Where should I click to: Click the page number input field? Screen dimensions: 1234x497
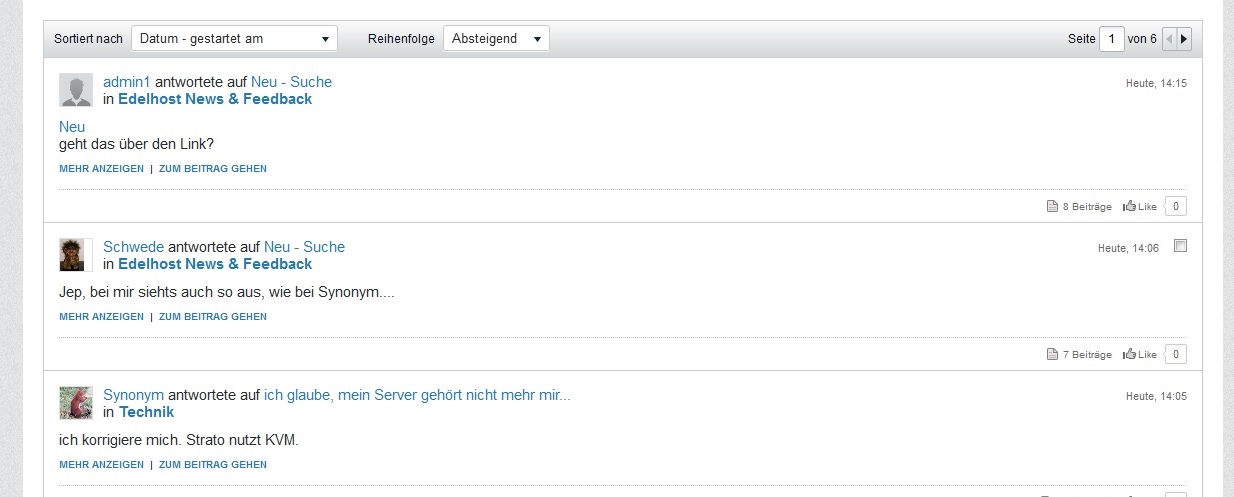pyautogui.click(x=1111, y=39)
